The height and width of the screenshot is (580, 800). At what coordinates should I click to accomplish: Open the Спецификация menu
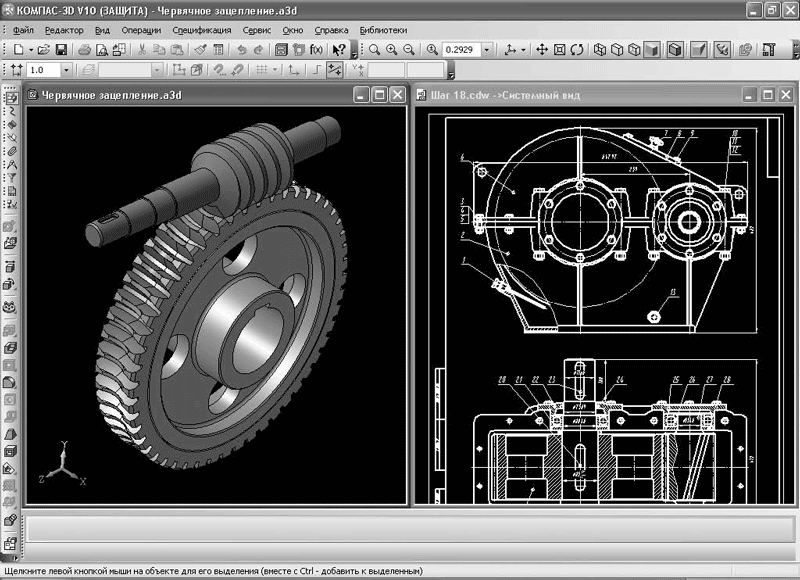tap(202, 30)
